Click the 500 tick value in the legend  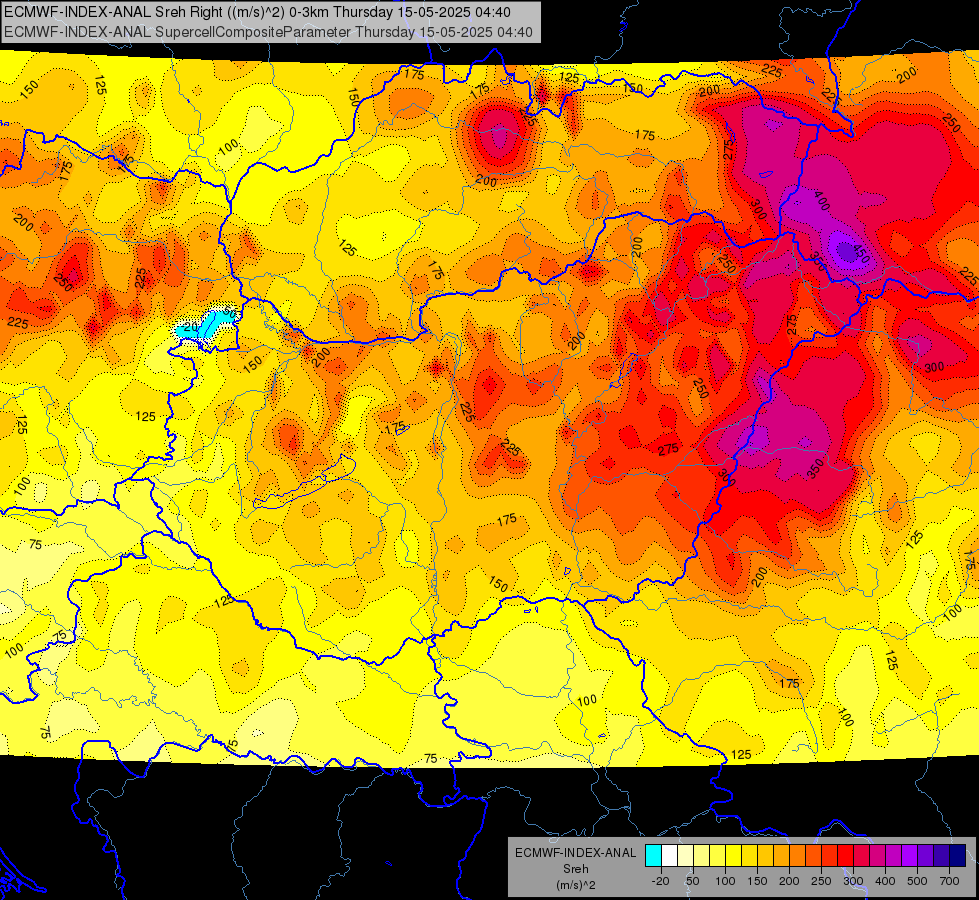(x=917, y=881)
